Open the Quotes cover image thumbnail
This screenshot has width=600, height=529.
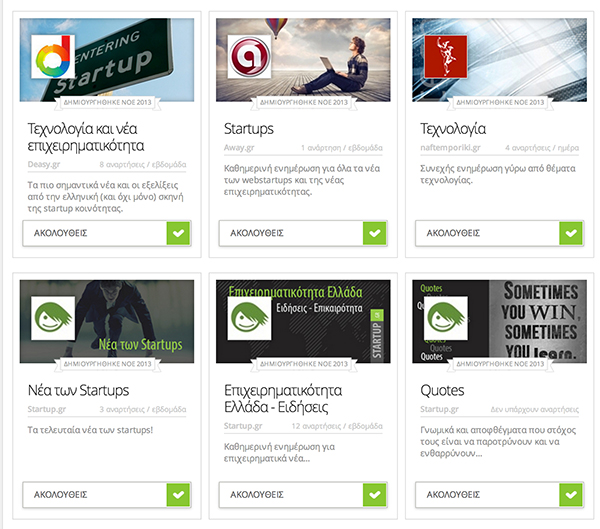530,320
